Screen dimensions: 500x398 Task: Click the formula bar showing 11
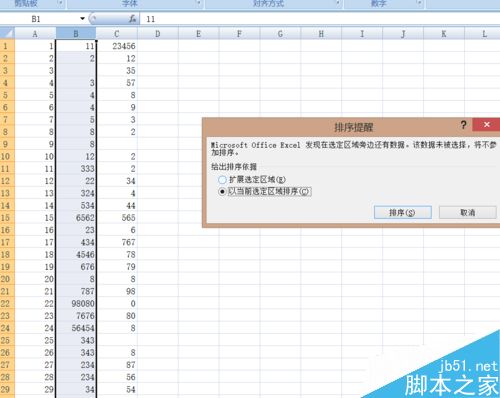(x=320, y=19)
